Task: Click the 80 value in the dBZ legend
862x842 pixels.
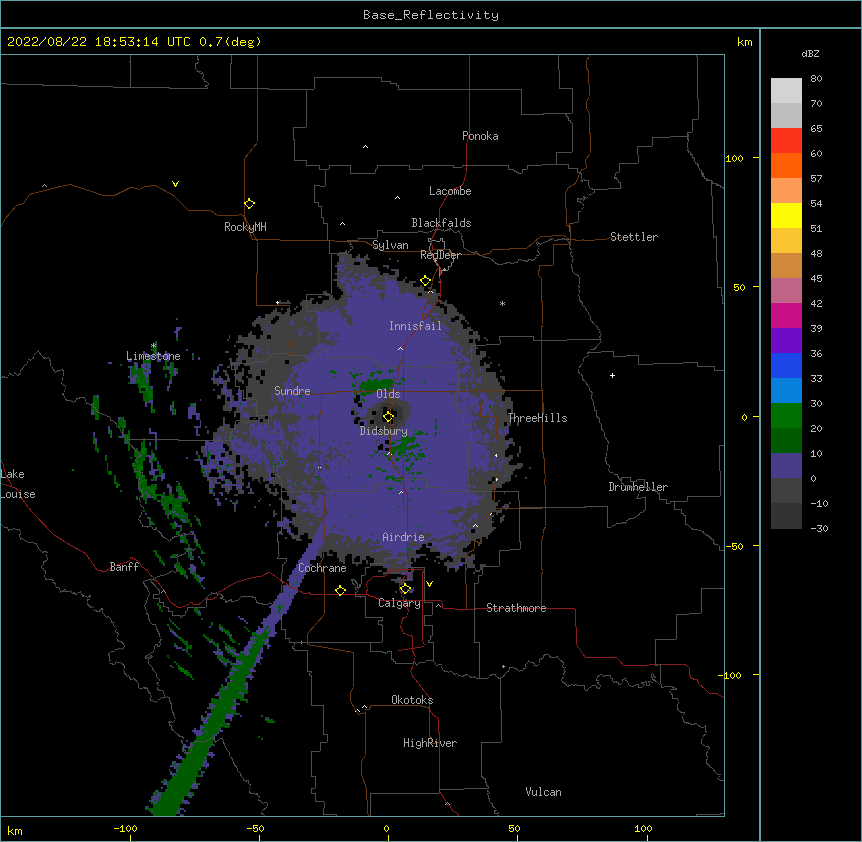Action: [x=816, y=79]
